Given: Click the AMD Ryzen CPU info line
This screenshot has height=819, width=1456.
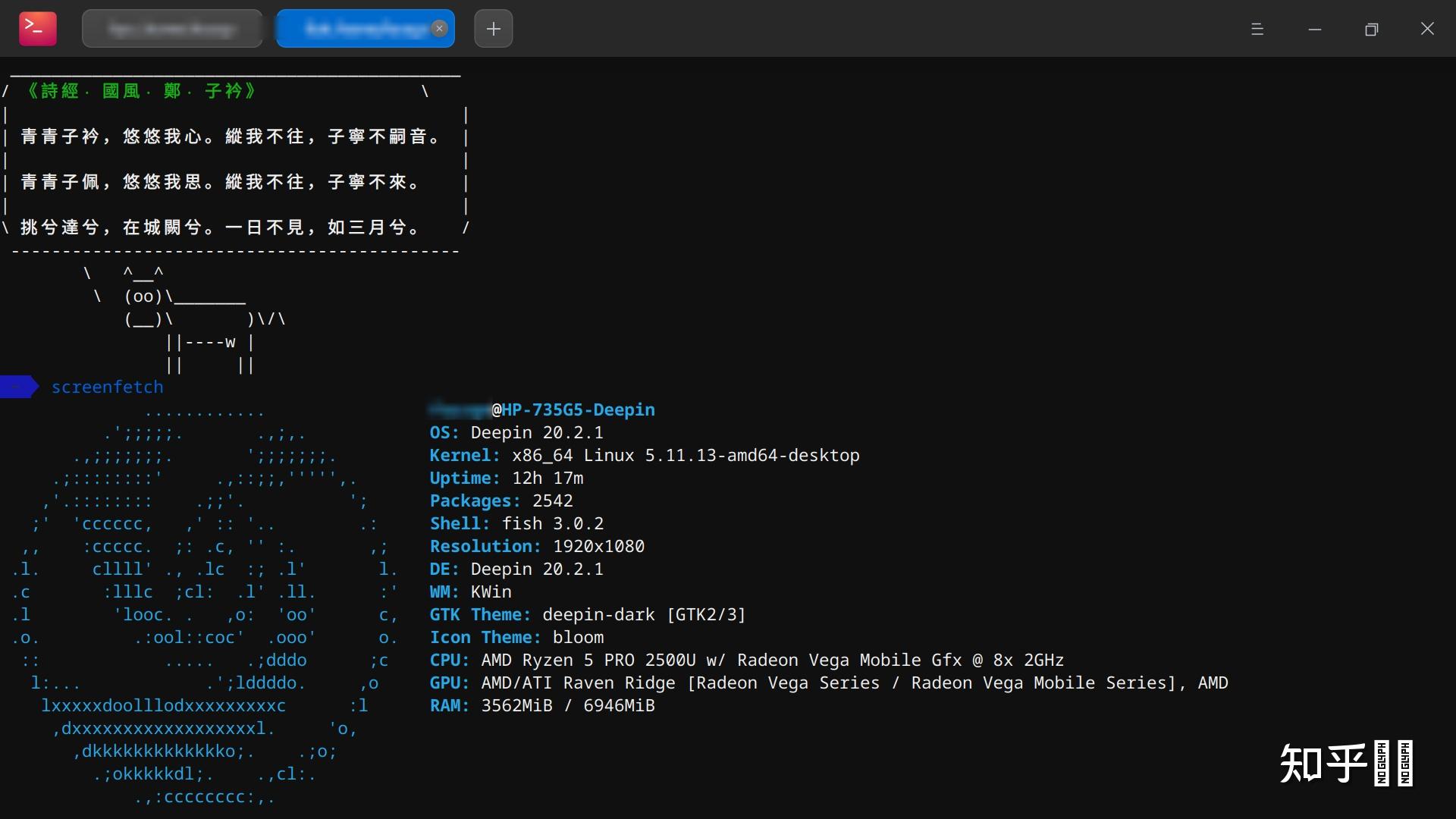Looking at the screenshot, I should coord(747,661).
